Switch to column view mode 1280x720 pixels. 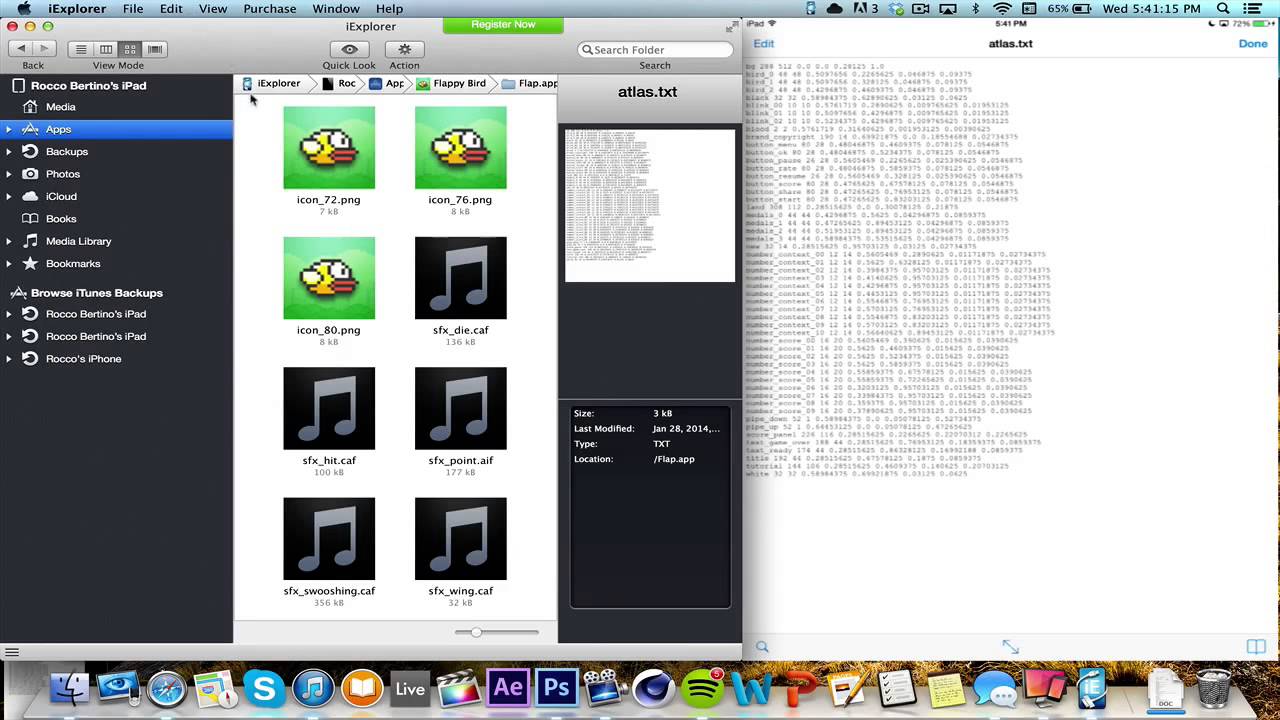(x=106, y=49)
